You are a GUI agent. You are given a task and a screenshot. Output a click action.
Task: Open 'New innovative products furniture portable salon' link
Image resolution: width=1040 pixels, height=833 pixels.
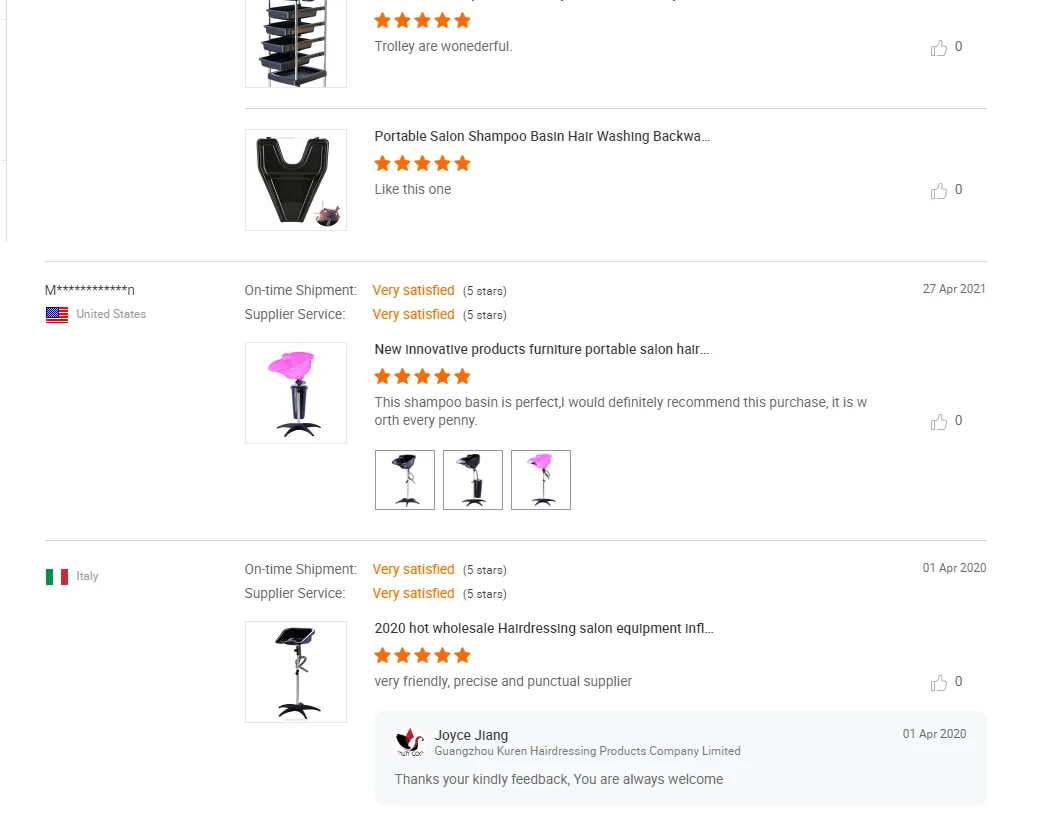[x=542, y=350]
